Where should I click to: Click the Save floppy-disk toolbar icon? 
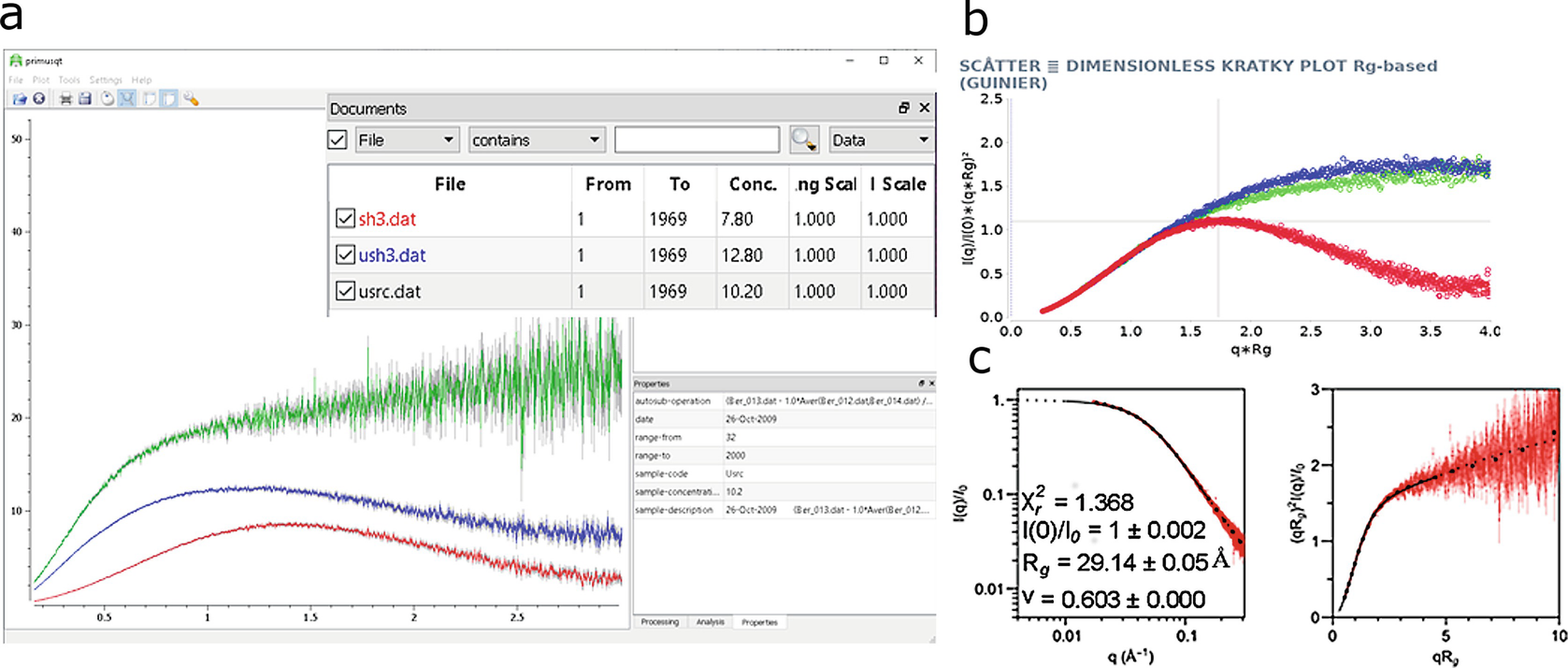coord(85,98)
